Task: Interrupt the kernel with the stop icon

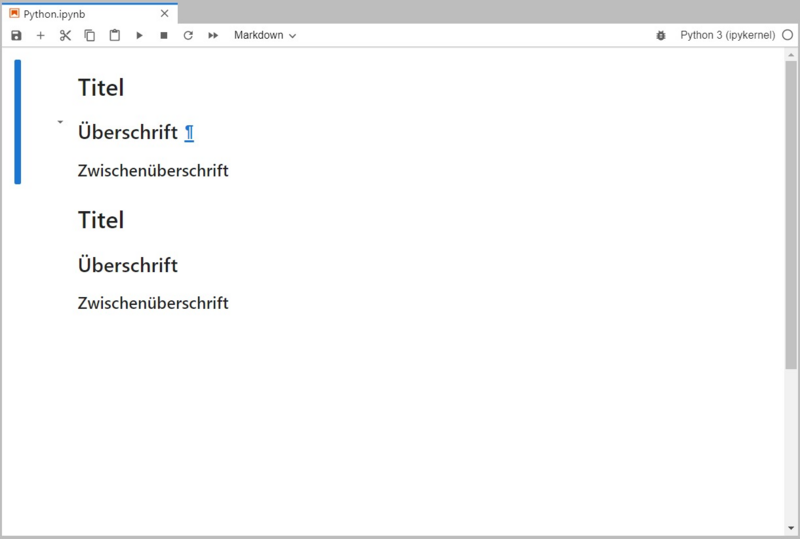Action: coord(164,35)
